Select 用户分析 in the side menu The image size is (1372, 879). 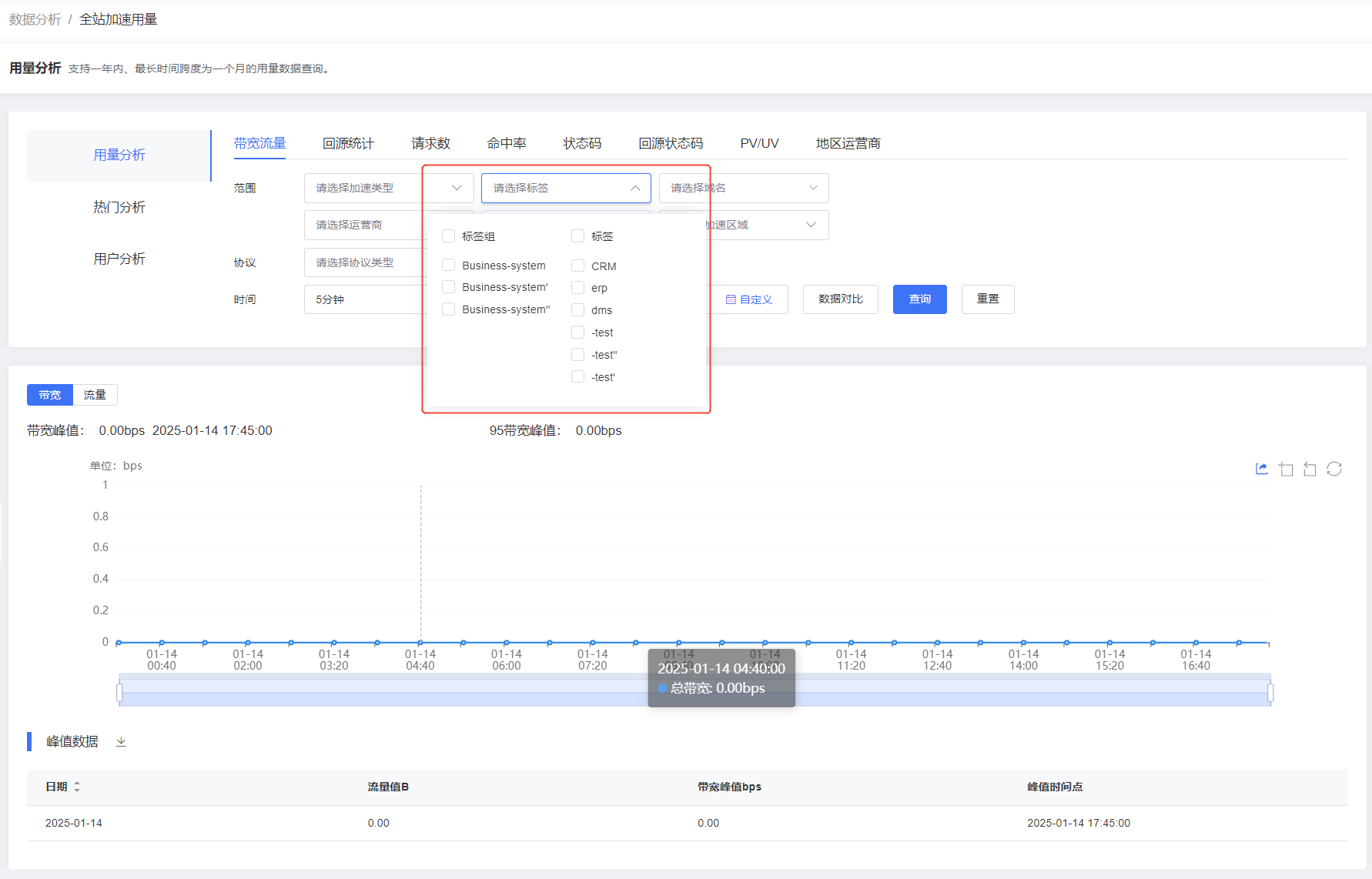[119, 259]
